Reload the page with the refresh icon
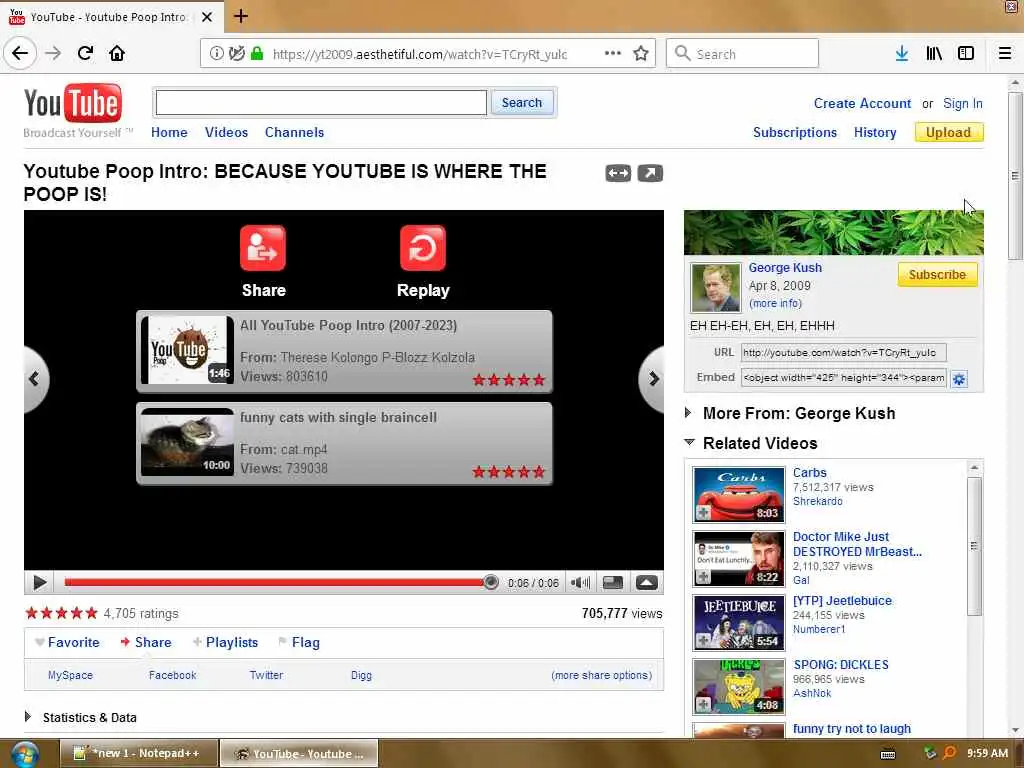The image size is (1024, 768). (85, 53)
